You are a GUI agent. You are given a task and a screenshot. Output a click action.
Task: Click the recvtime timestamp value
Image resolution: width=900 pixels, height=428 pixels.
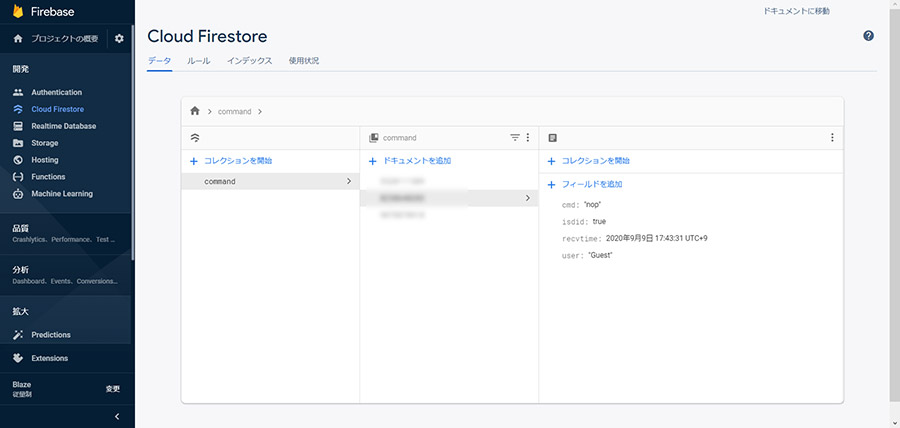[657, 238]
